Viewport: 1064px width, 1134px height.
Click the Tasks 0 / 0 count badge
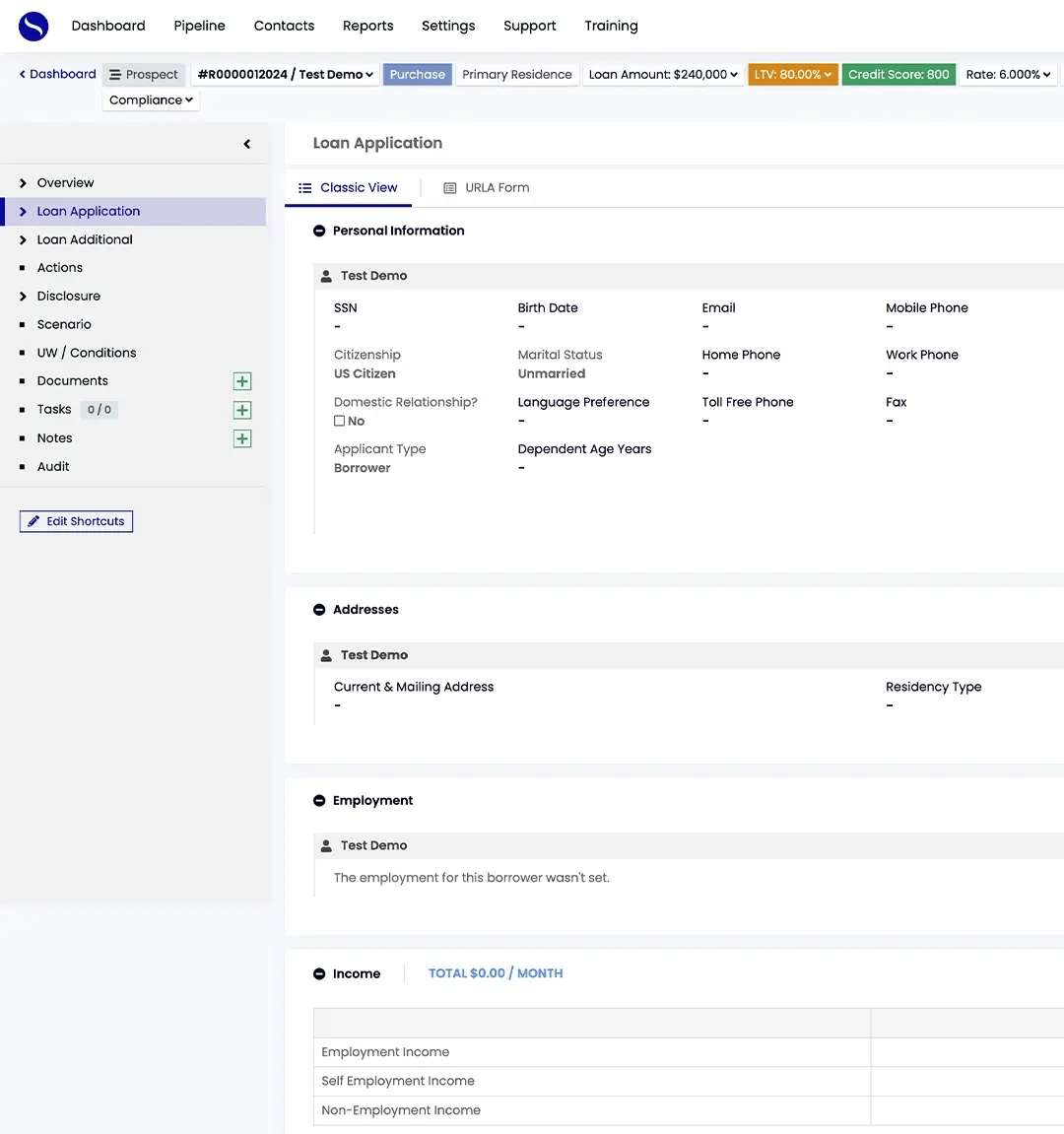click(x=100, y=409)
